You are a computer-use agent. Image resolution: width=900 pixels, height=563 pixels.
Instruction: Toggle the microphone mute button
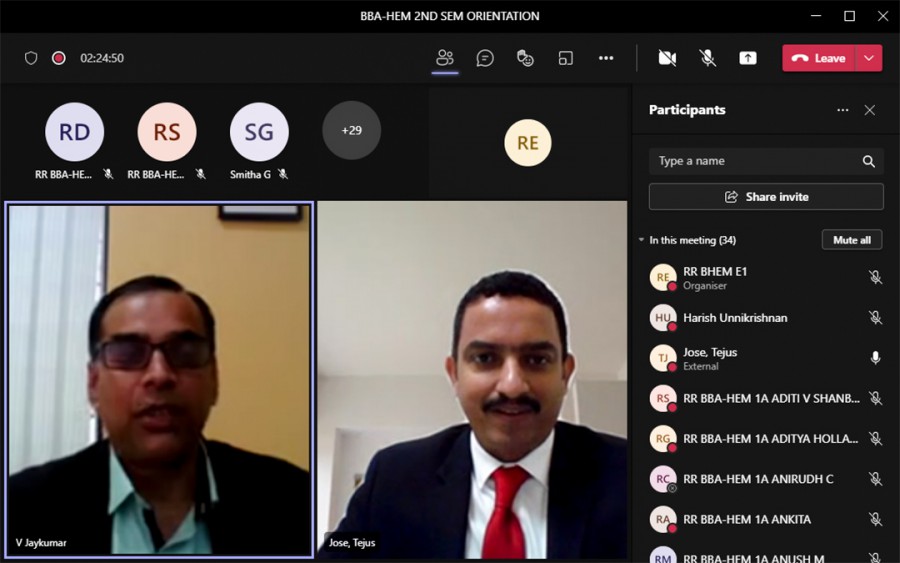[x=708, y=58]
